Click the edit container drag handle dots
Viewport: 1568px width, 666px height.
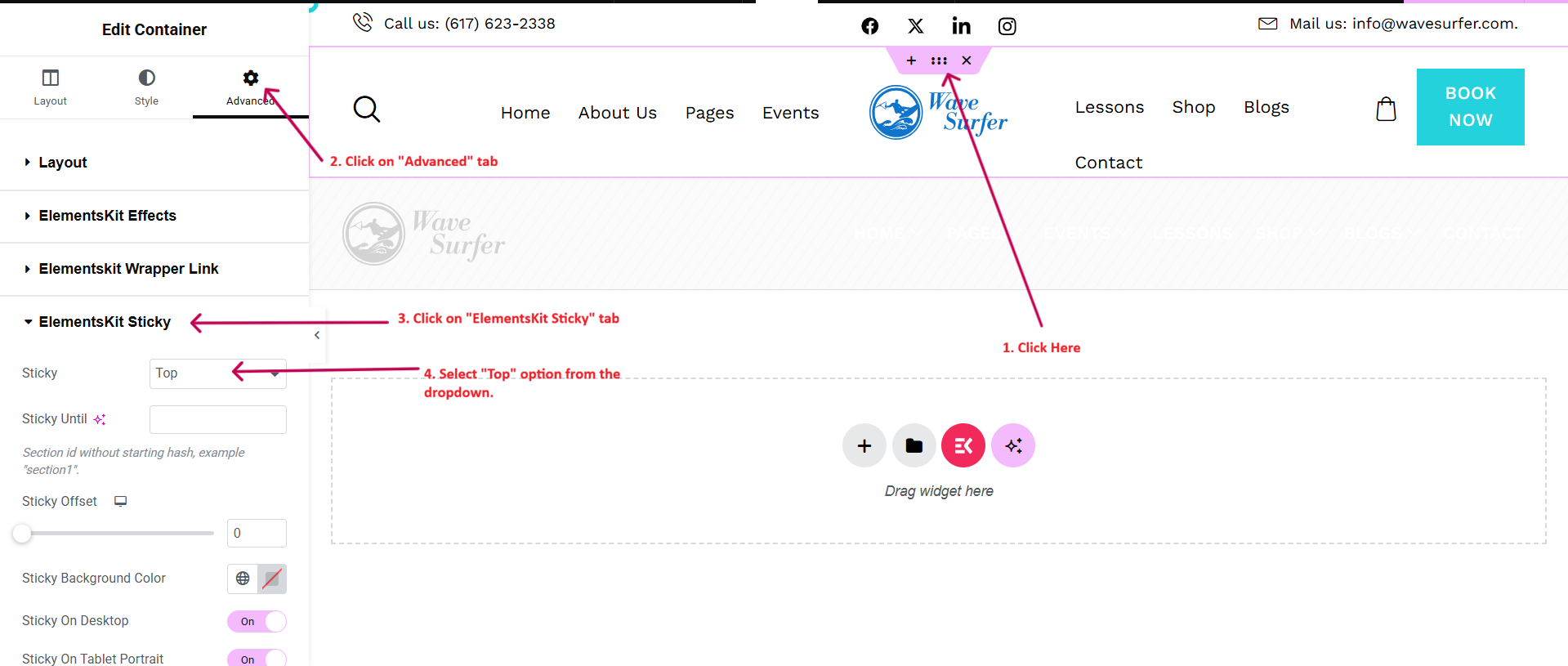(939, 60)
